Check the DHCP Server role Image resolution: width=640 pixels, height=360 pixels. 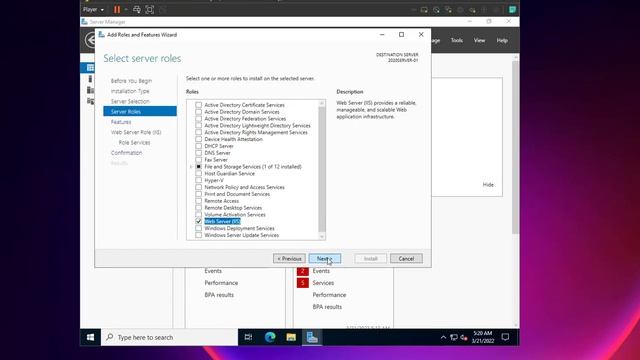198,146
